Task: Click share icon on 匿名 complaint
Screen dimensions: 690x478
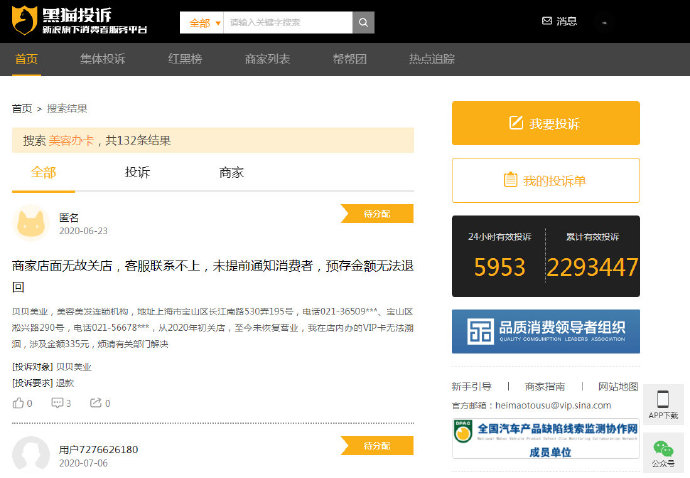Action: pos(95,403)
